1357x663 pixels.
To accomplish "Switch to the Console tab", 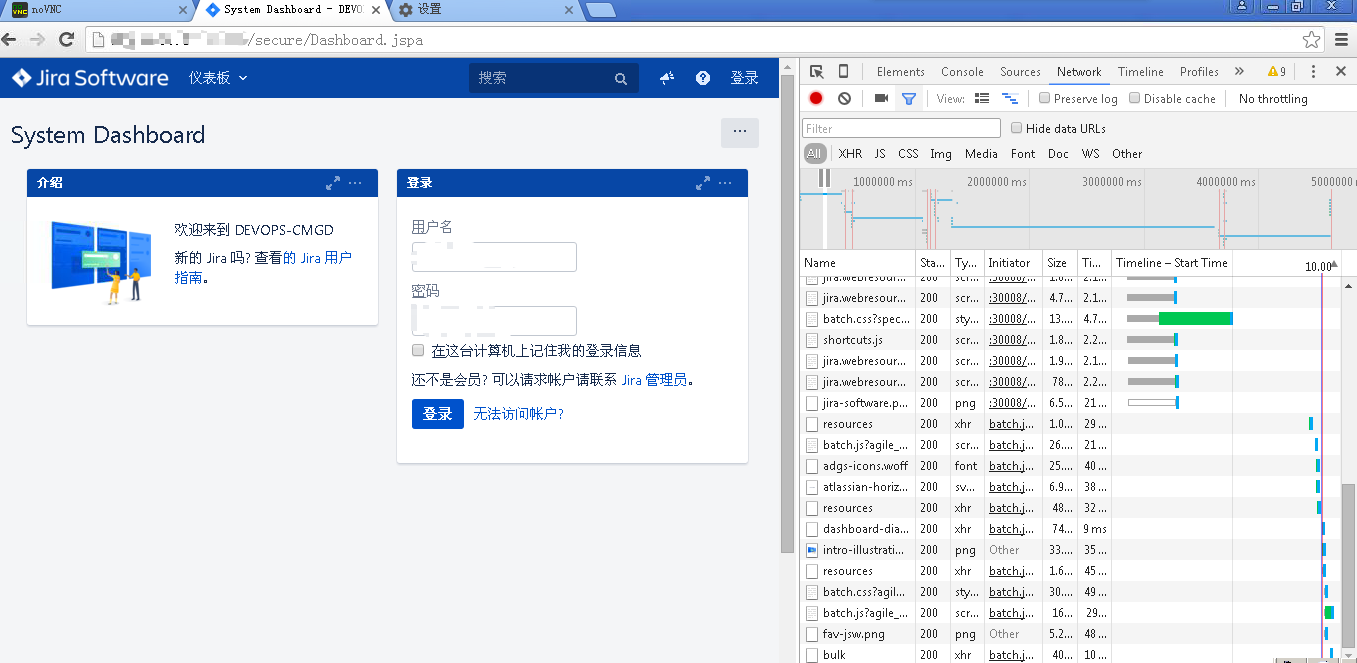I will click(962, 72).
